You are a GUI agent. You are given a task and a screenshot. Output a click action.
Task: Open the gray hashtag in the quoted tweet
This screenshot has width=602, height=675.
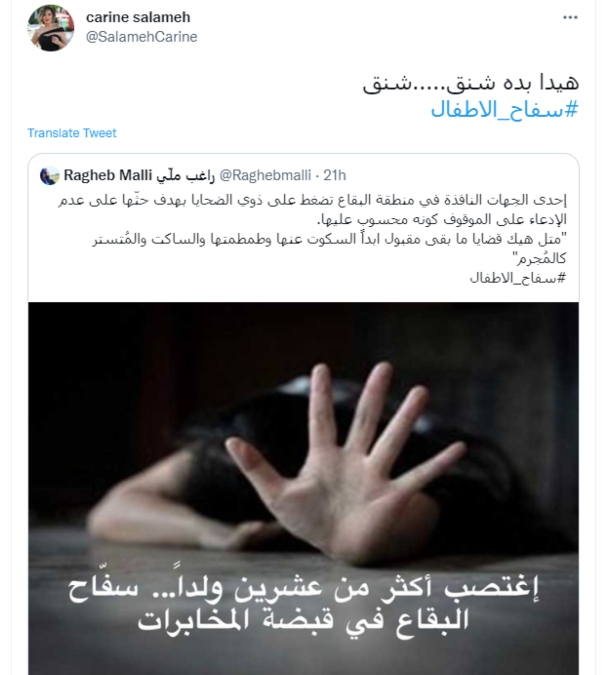pyautogui.click(x=518, y=278)
